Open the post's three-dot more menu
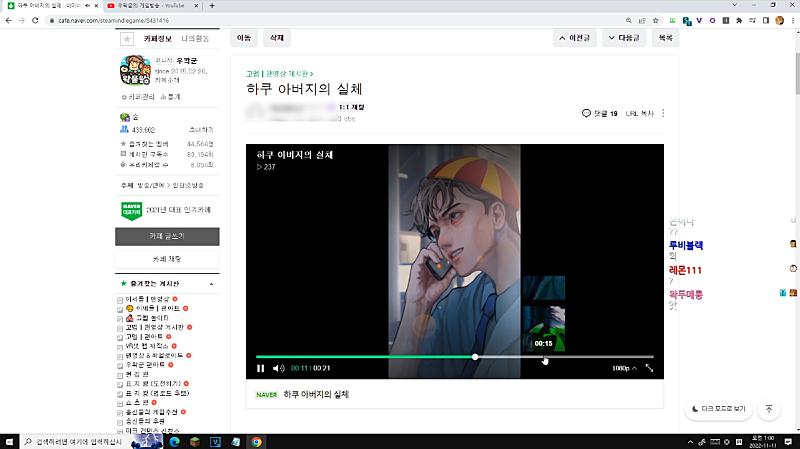Screen dimensions: 800x449 pyautogui.click(x=663, y=113)
